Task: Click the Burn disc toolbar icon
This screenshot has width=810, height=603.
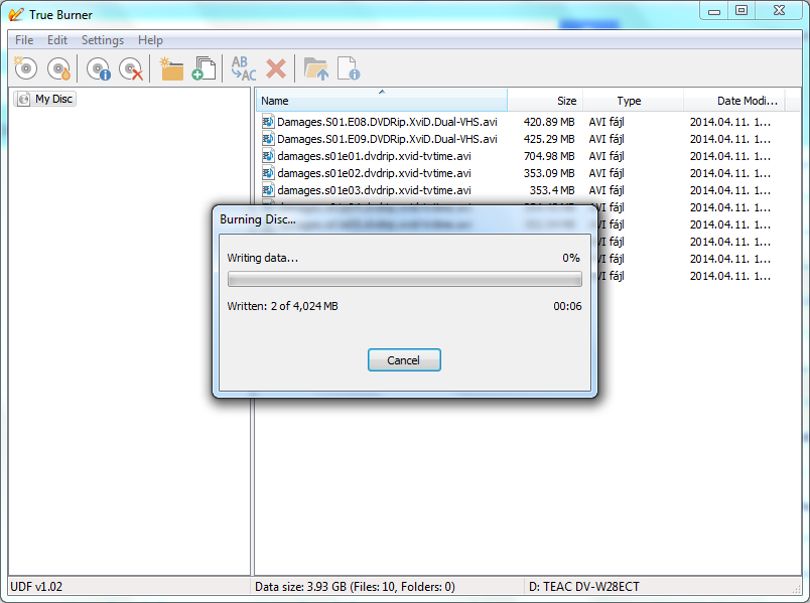Action: coord(59,68)
